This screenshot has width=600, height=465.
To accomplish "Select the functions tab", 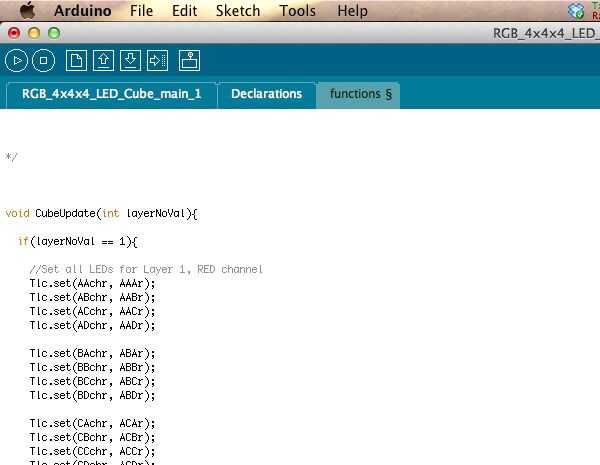I will (x=358, y=95).
